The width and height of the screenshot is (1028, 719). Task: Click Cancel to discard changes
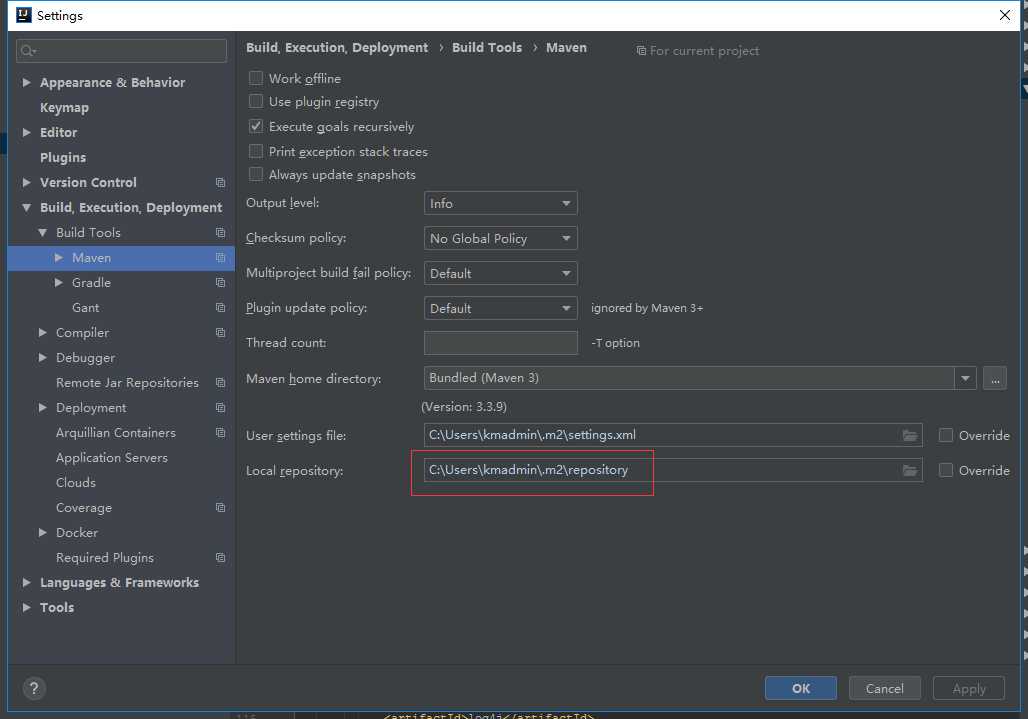[884, 688]
